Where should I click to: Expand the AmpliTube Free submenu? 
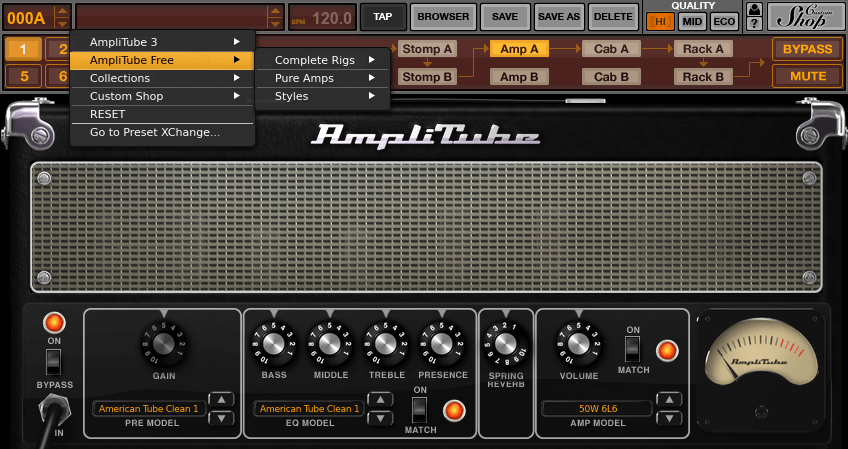point(162,60)
